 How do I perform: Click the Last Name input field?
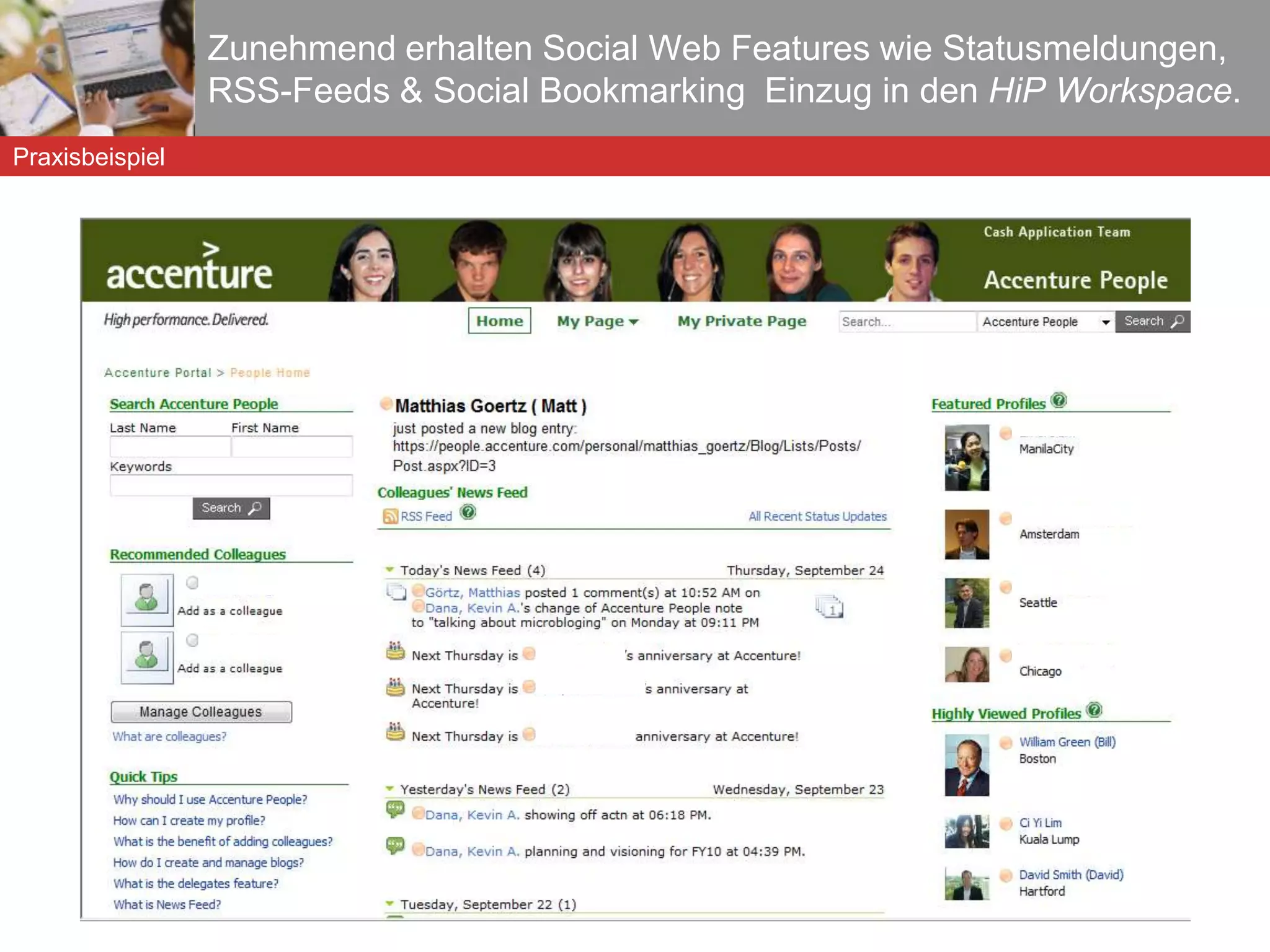[170, 446]
